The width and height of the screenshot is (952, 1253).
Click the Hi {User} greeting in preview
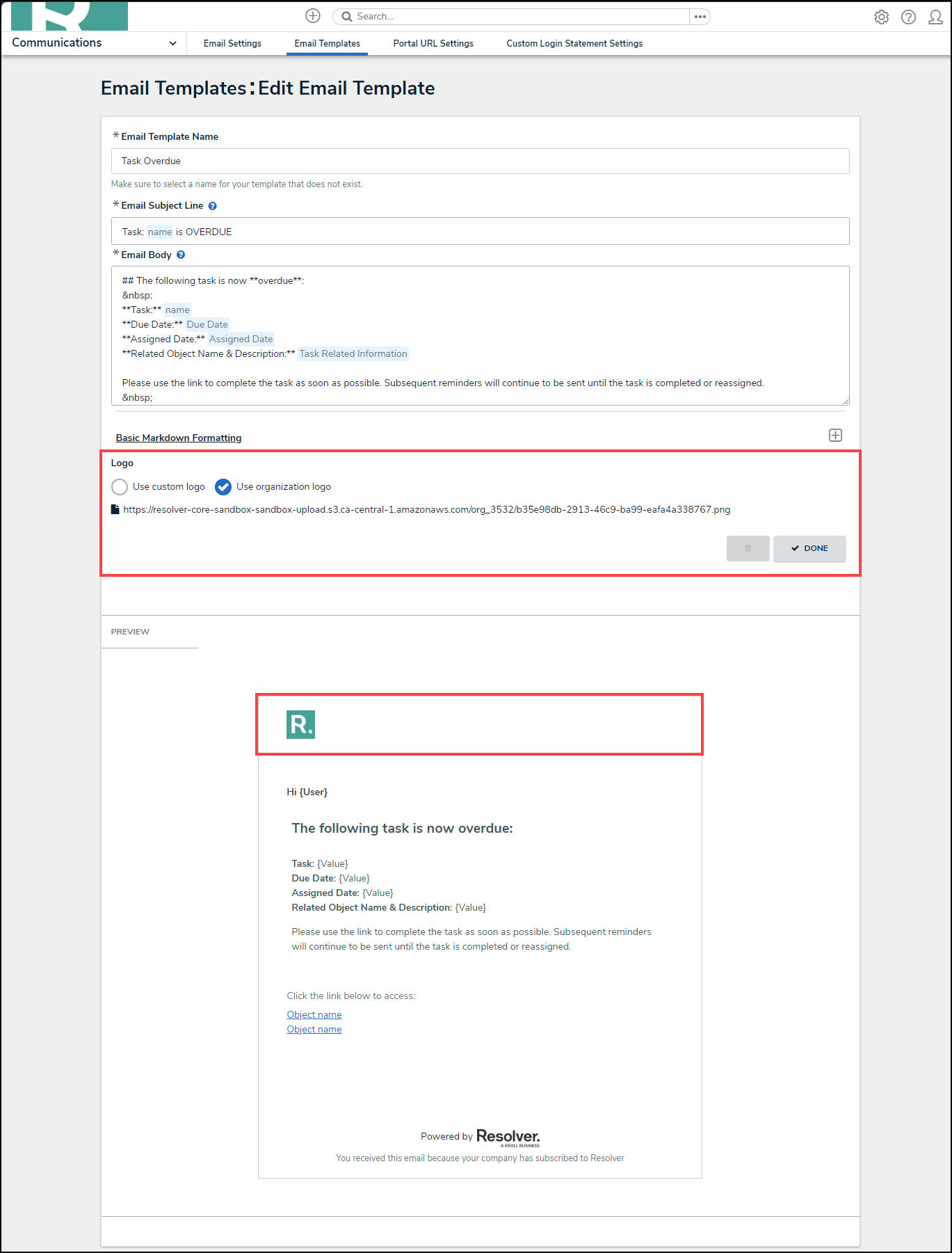click(307, 792)
